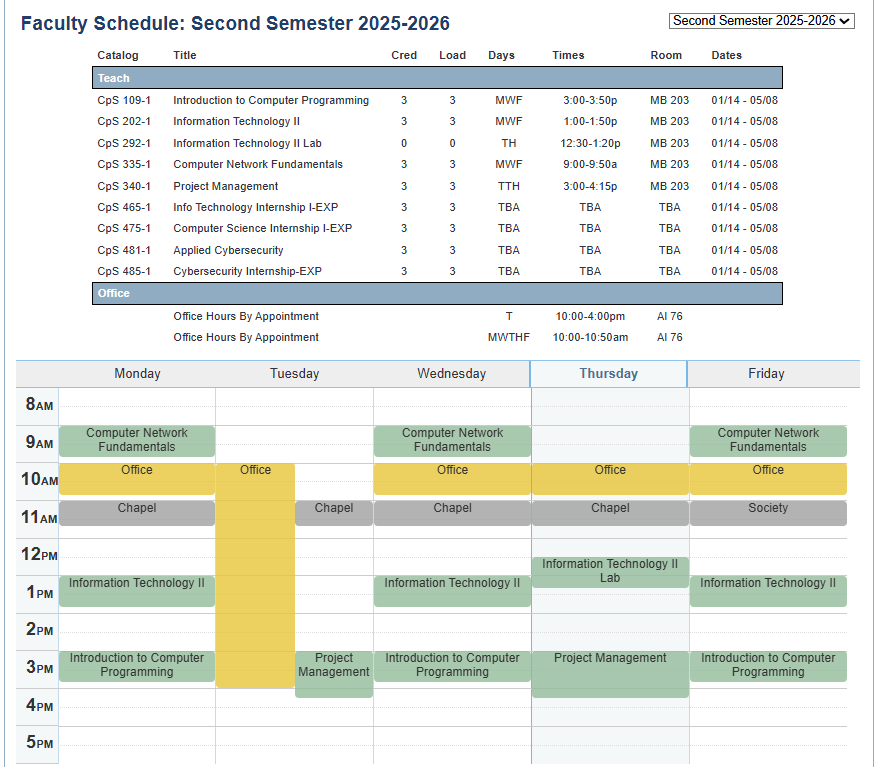Screen dimensions: 874x767
Task: Click the Office section header bar
Action: pos(437,293)
